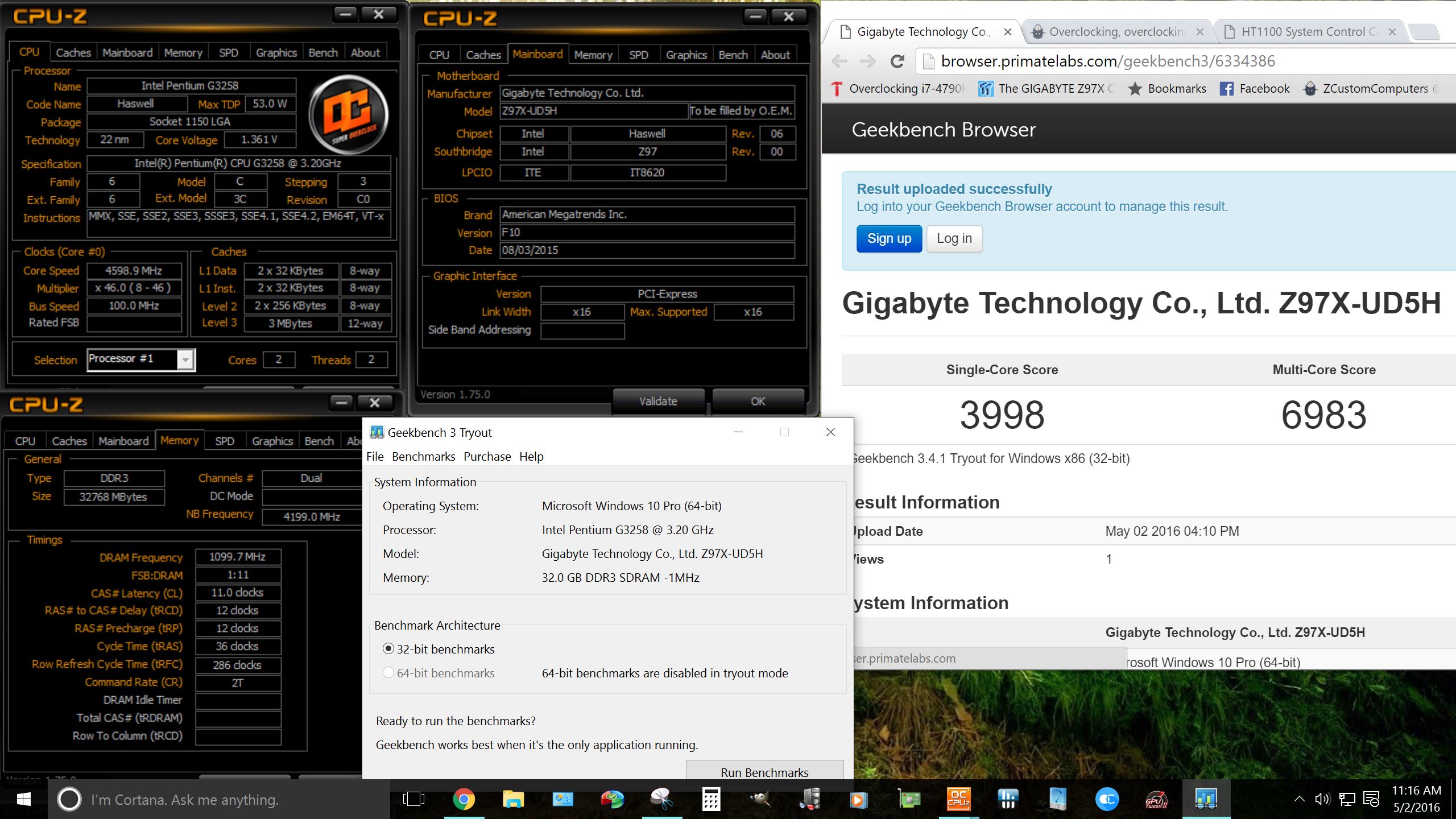The width and height of the screenshot is (1456, 819).
Task: Open the Action Center notifications icon
Action: (1371, 800)
